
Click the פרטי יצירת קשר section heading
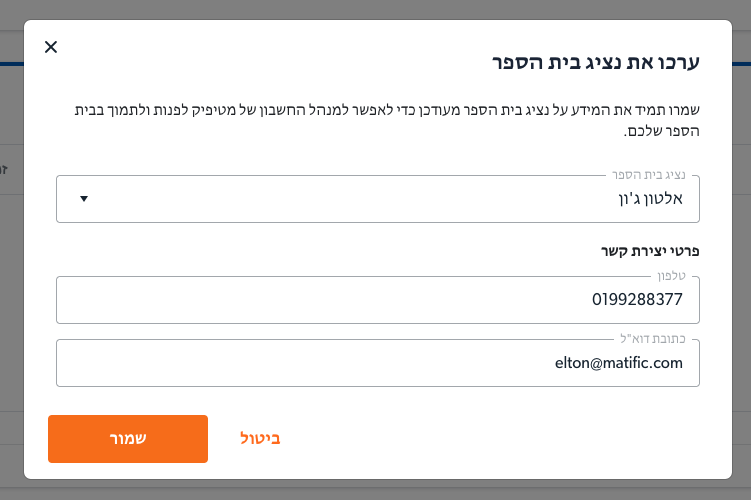click(x=650, y=251)
